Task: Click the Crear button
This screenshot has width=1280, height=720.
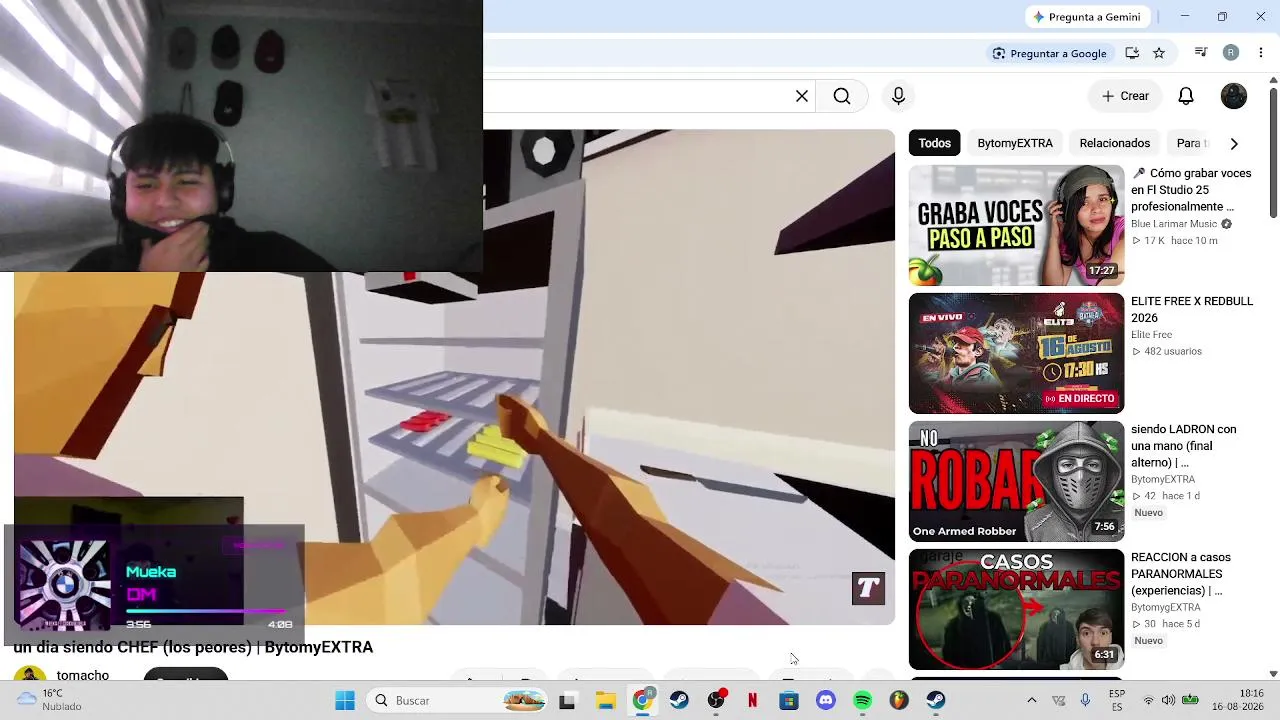Action: (1125, 96)
